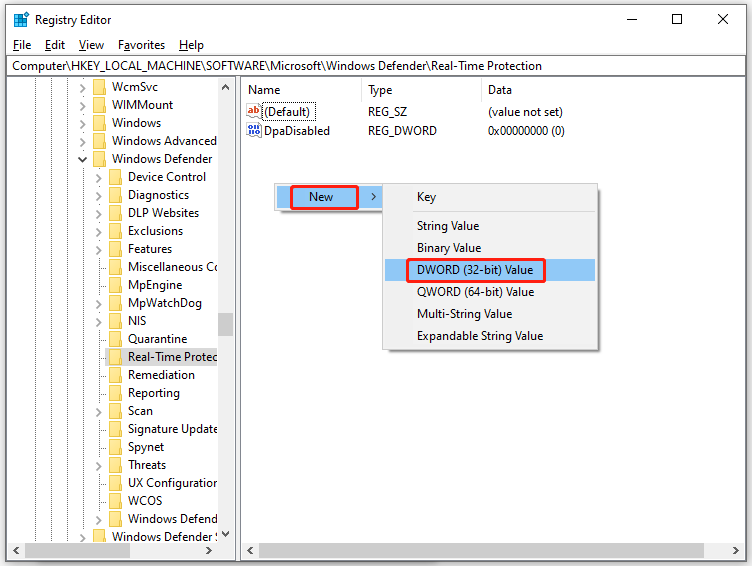Expand the Threats subkey
Image resolution: width=752 pixels, height=566 pixels.
[x=98, y=465]
